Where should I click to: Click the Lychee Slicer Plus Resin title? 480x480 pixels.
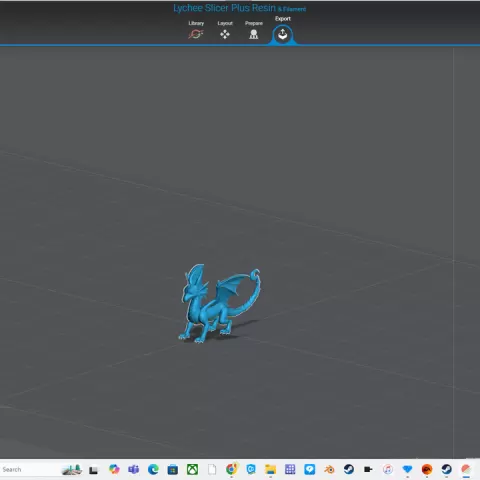(x=224, y=8)
